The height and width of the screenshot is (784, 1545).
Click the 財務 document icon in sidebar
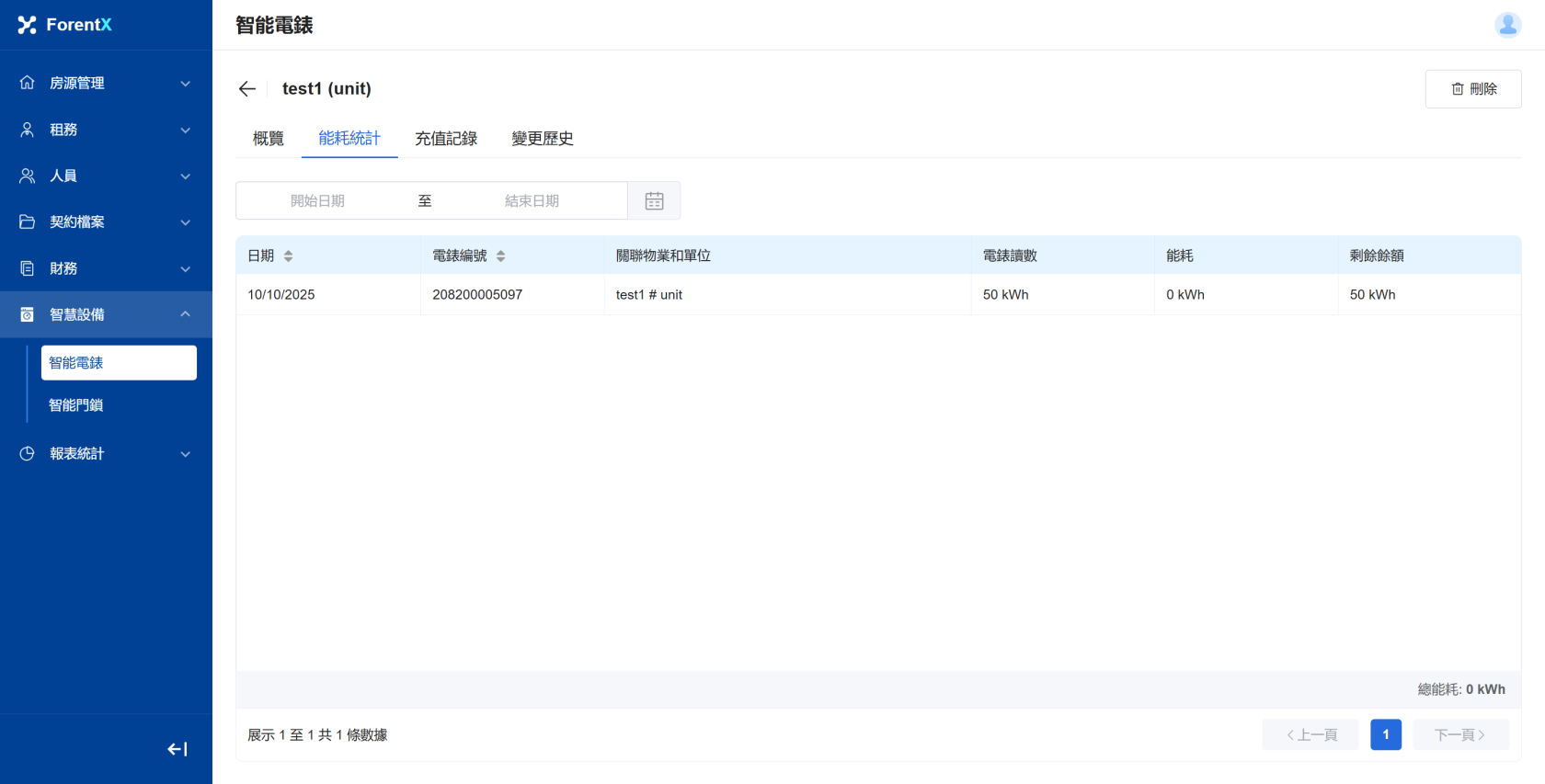28,268
